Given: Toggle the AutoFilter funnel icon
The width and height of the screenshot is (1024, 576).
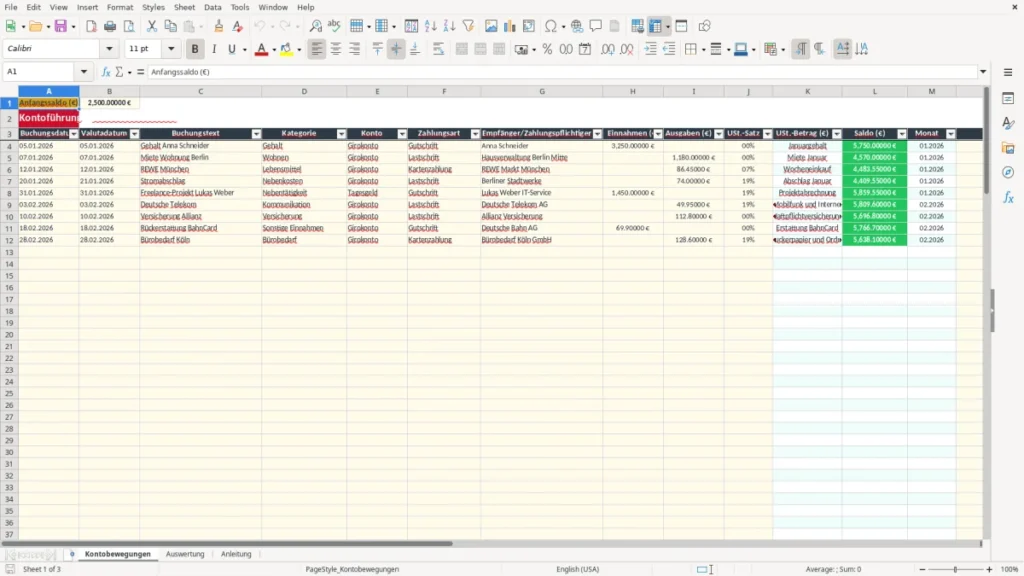Looking at the screenshot, I should (x=468, y=26).
